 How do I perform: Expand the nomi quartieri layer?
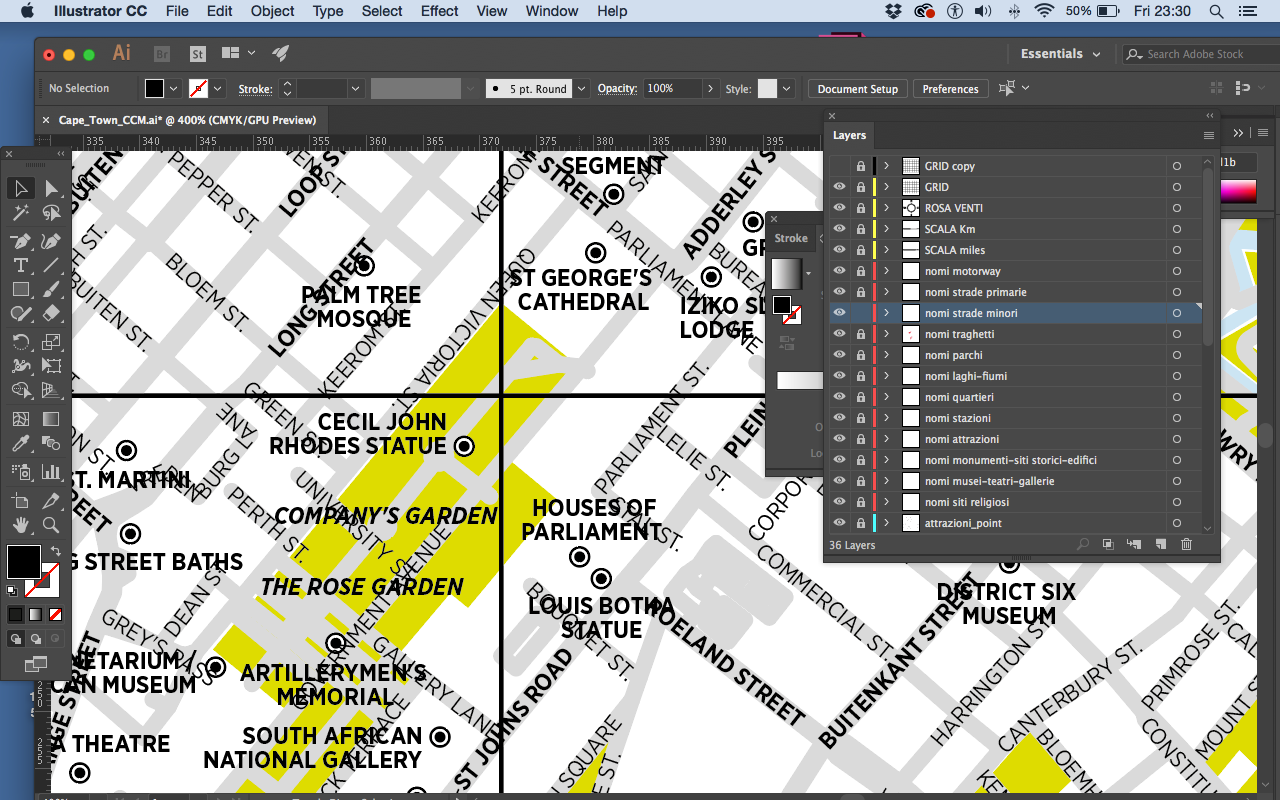pos(886,397)
